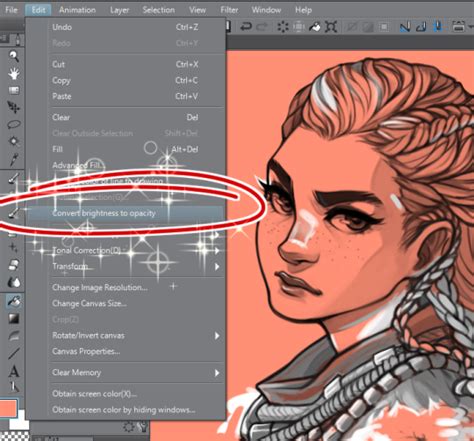
Task: Click the Fill bucket icon in command bar
Action: tap(314, 27)
